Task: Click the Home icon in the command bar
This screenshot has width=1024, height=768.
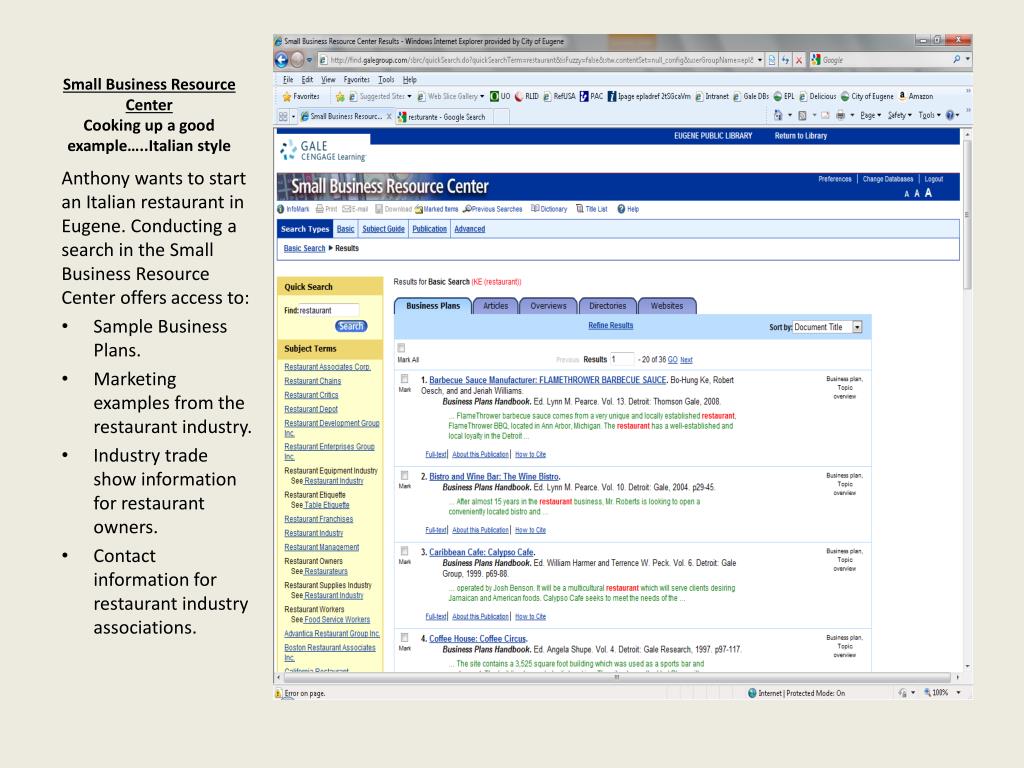Action: click(778, 116)
